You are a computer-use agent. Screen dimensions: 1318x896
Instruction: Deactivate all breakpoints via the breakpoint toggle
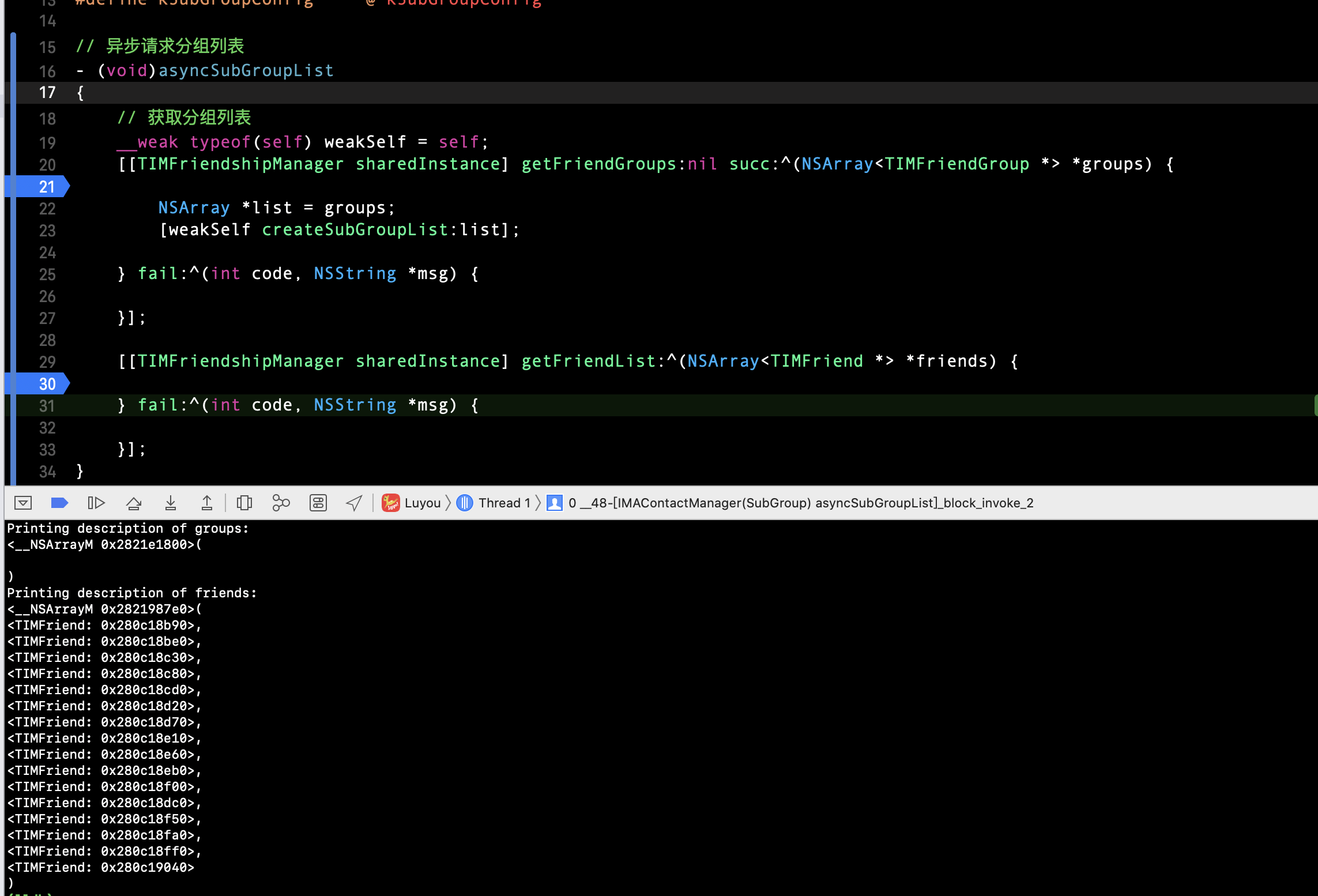59,503
